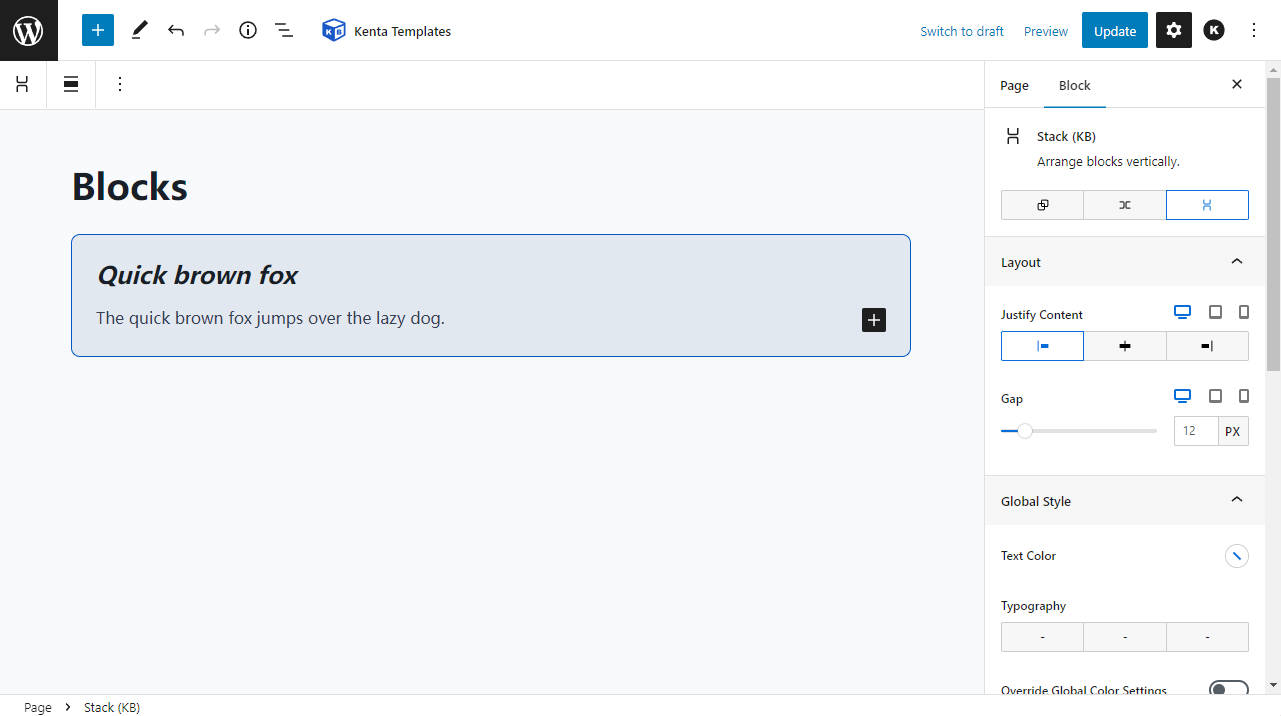This screenshot has height=716, width=1281.
Task: Close the settings sidebar
Action: (1237, 85)
